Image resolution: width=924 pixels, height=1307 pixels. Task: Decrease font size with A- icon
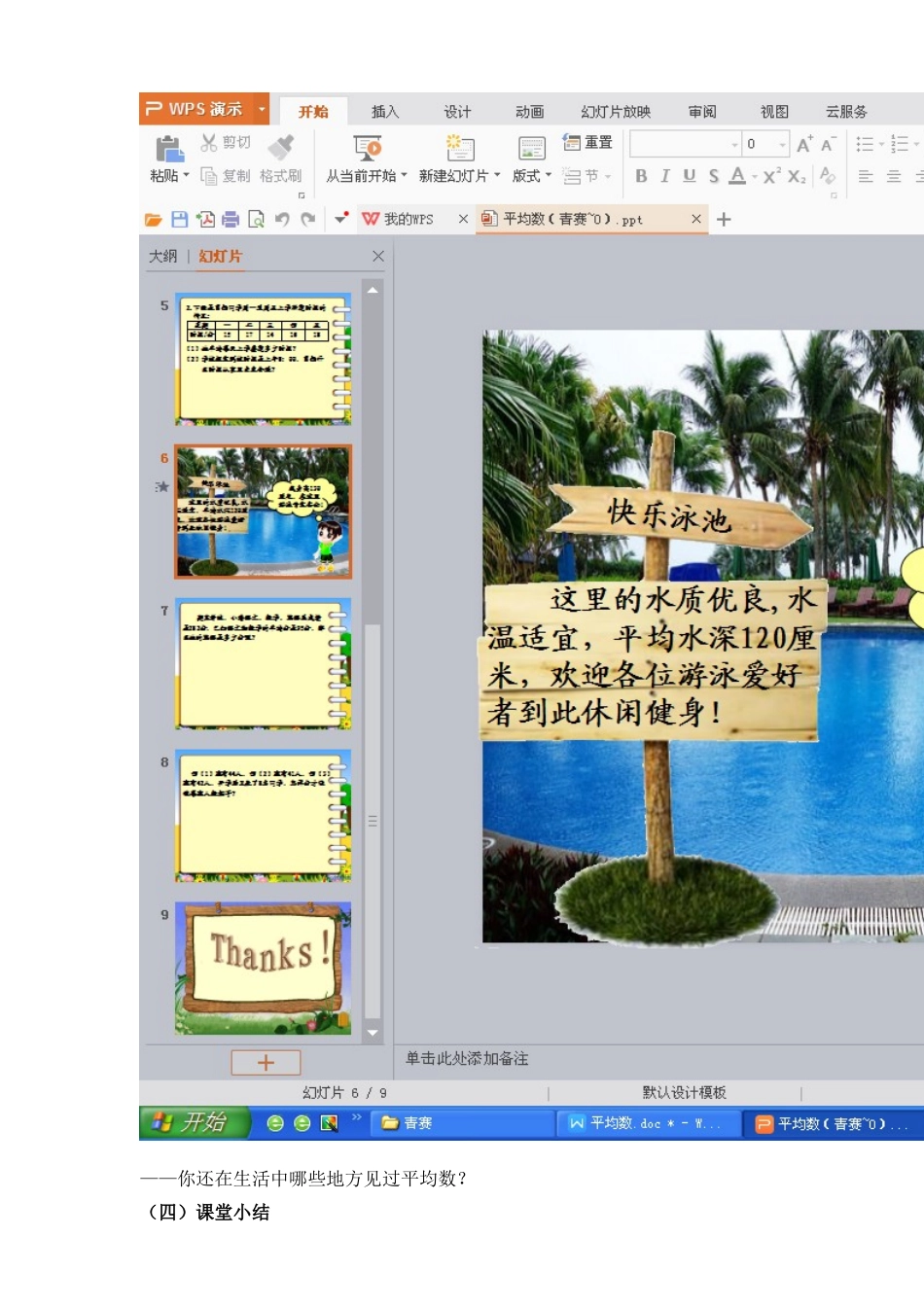[828, 144]
